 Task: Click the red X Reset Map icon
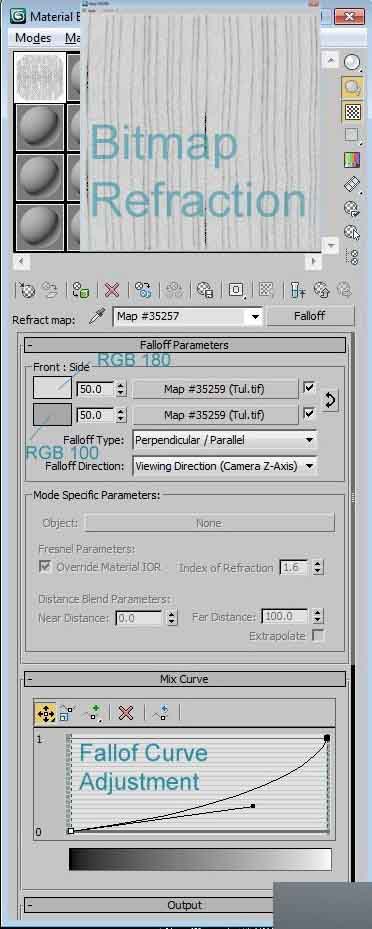111,290
